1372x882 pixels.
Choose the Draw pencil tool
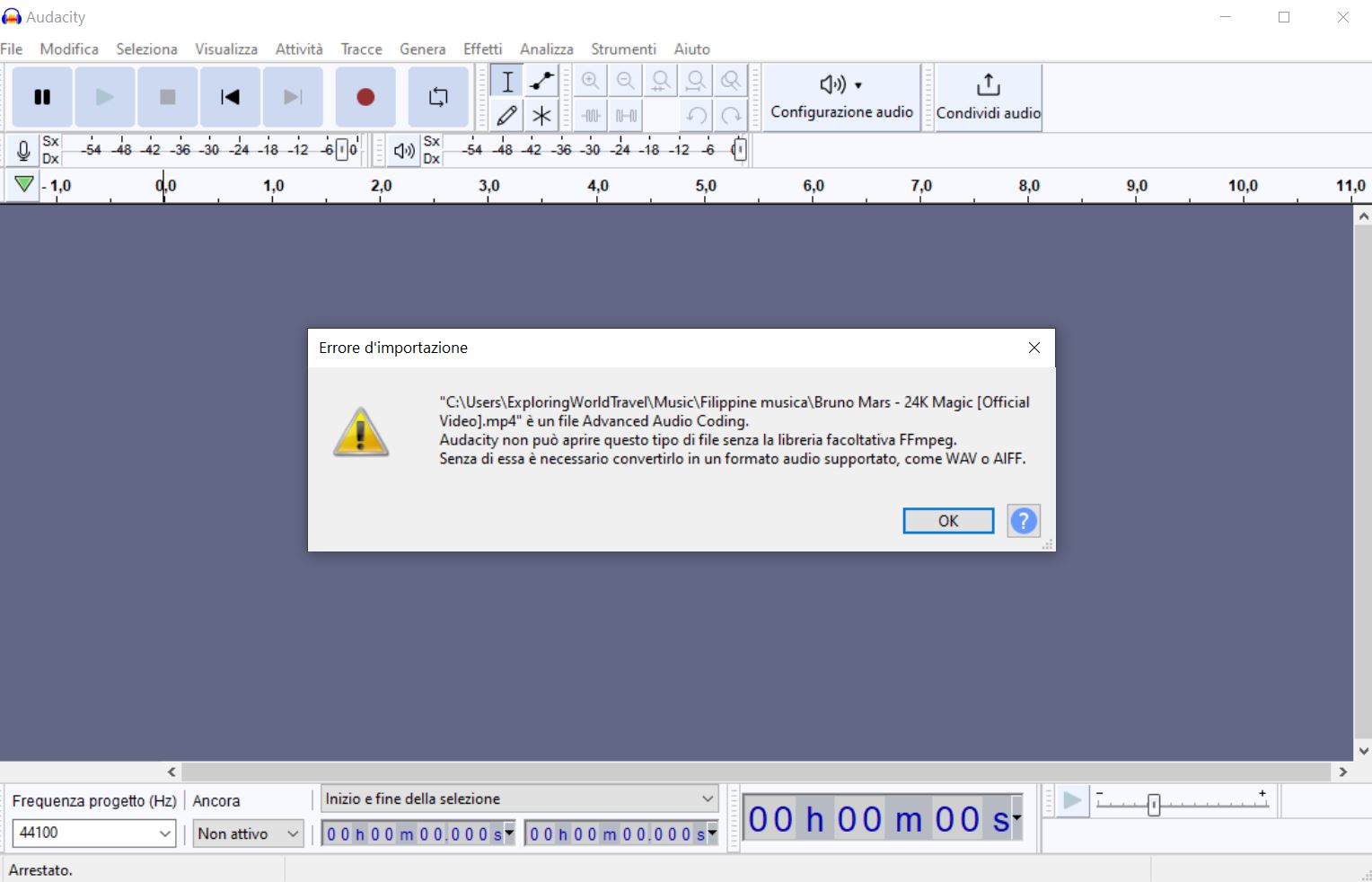507,115
